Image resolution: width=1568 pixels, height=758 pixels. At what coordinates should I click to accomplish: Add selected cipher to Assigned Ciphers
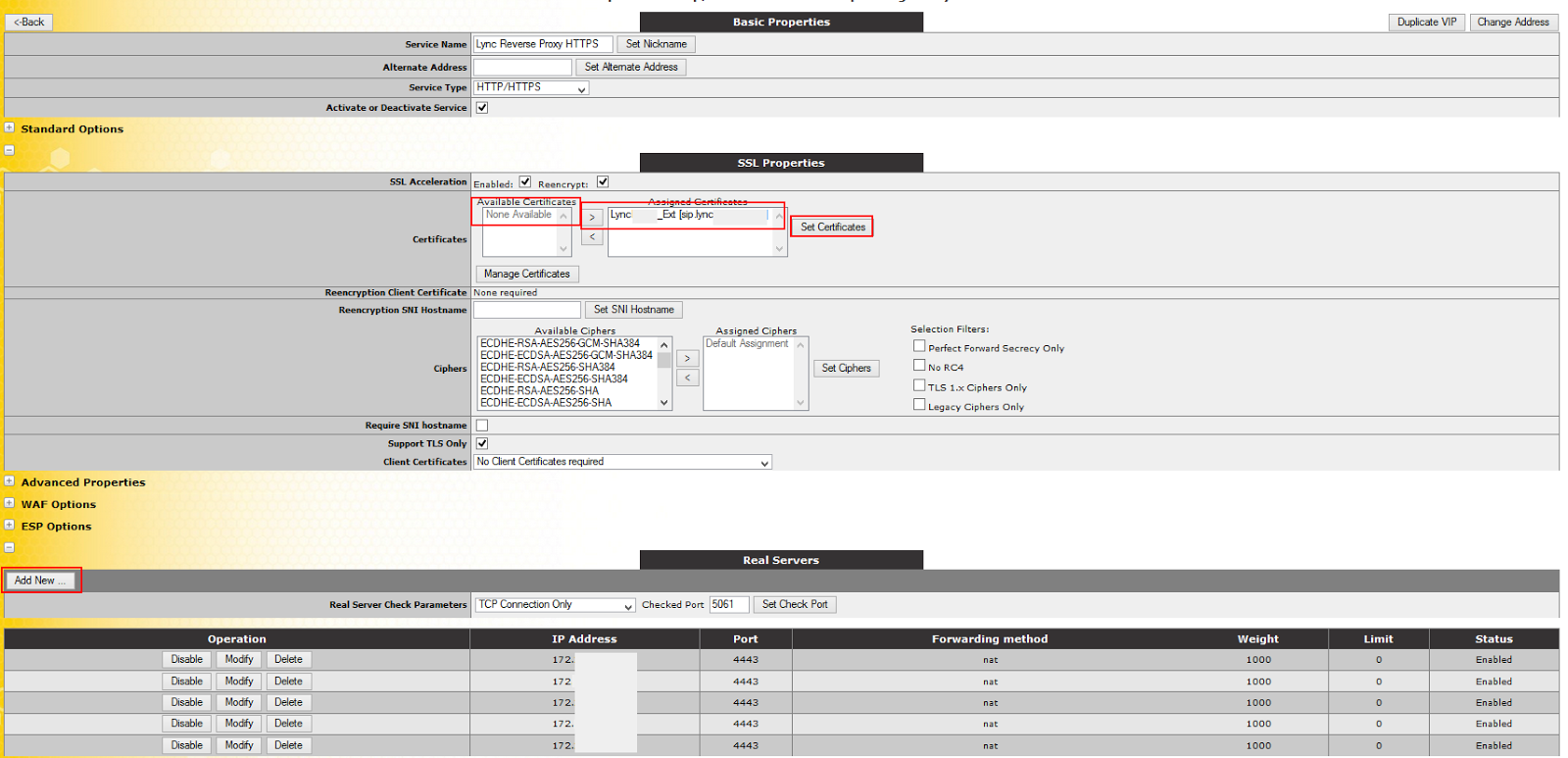pos(687,359)
